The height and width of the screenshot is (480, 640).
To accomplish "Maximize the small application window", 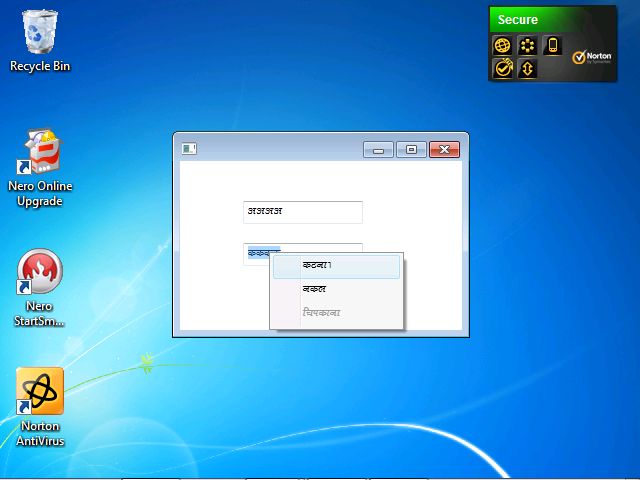I will 411,149.
